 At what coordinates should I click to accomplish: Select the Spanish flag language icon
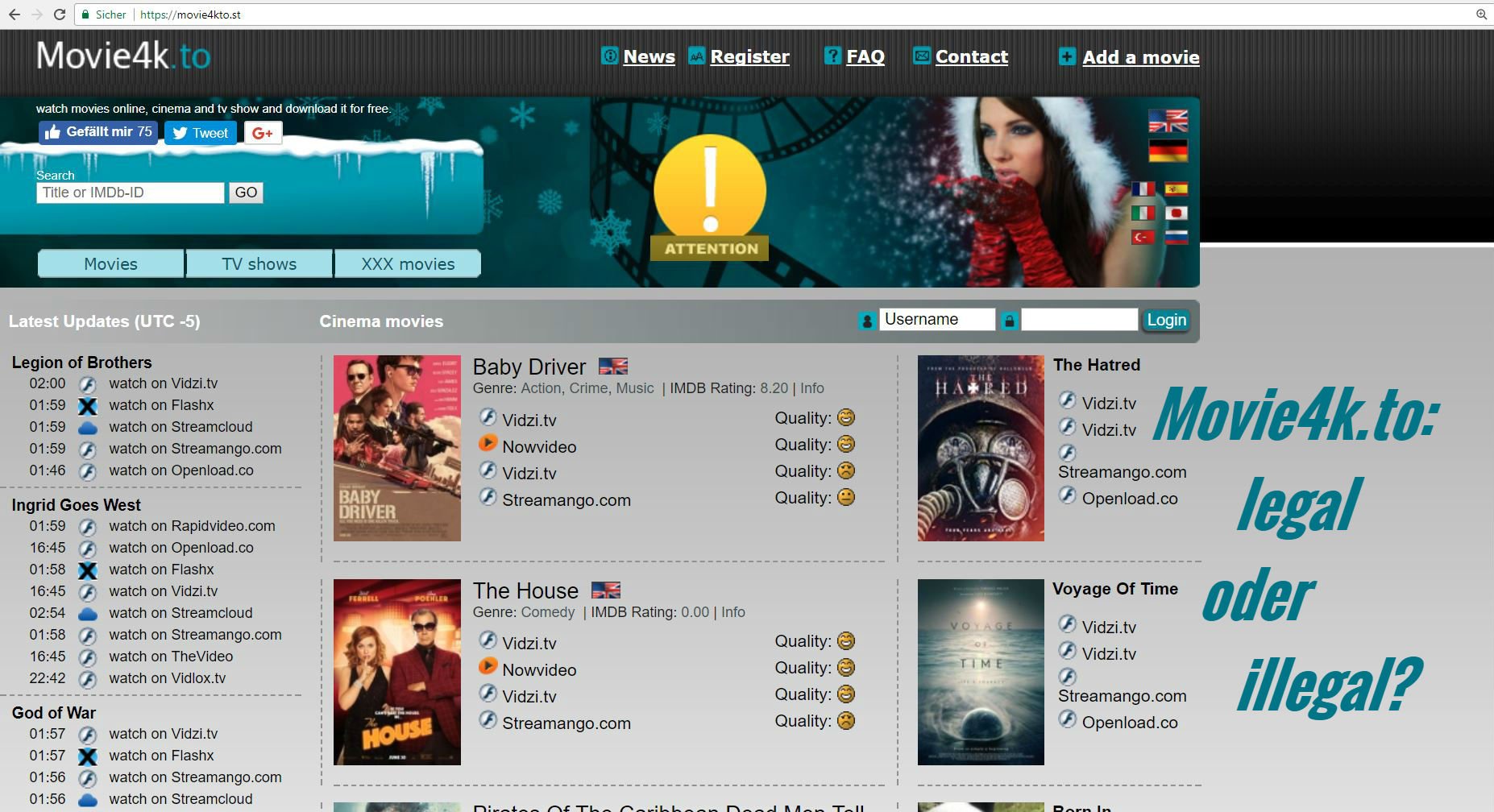click(x=1177, y=189)
